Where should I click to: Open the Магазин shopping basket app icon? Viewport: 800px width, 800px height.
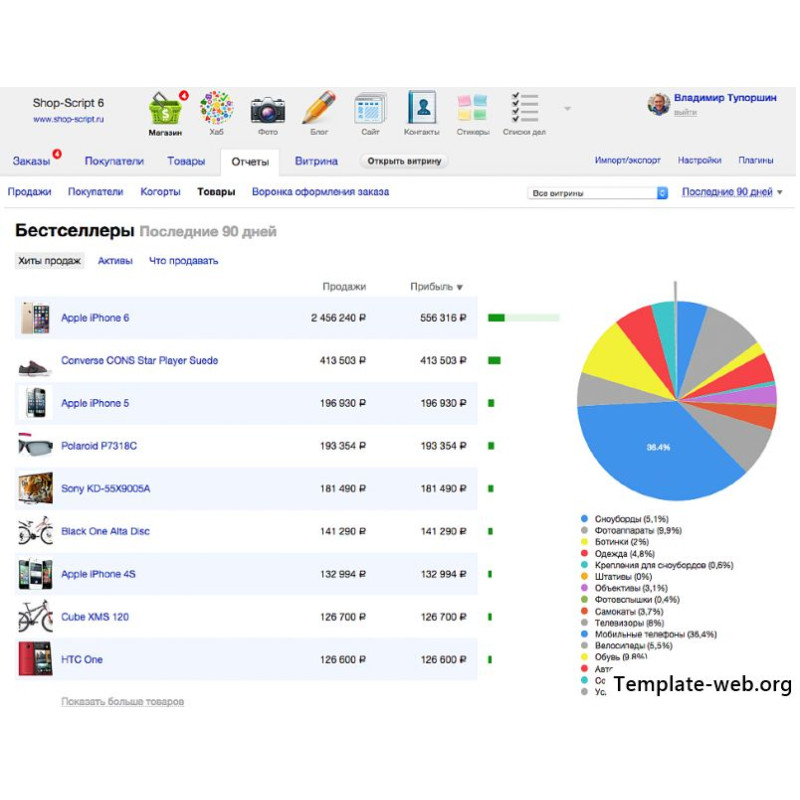click(x=166, y=110)
